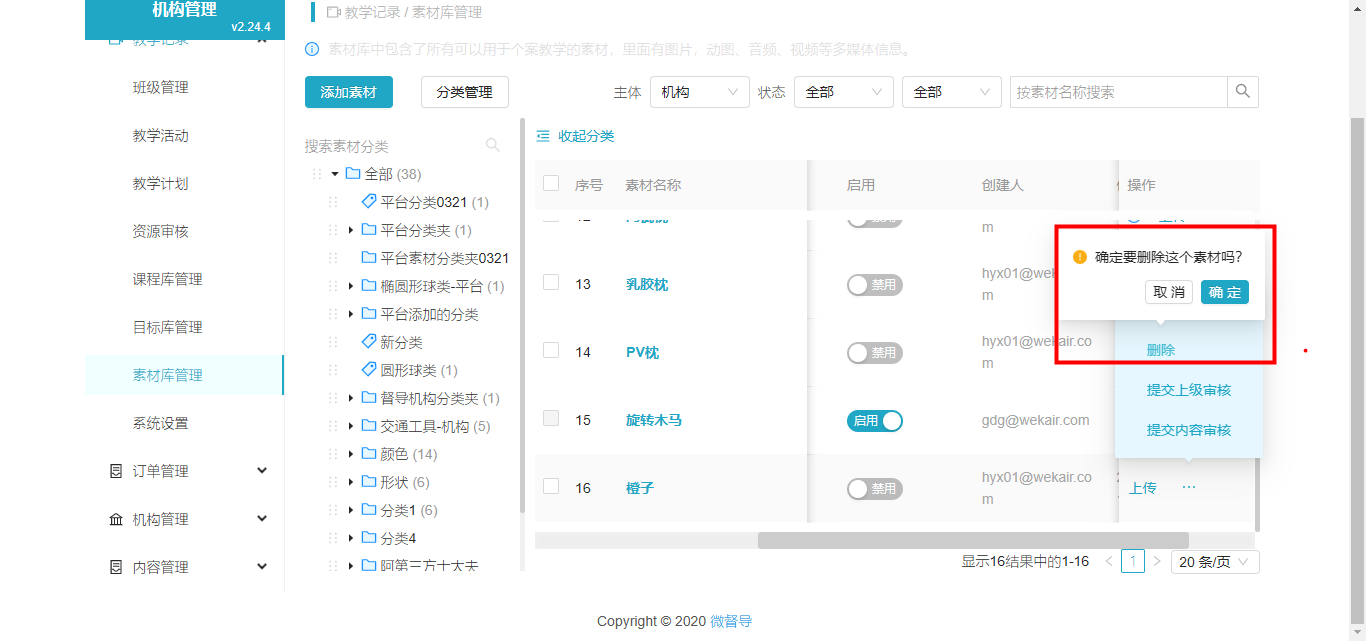
Task: Click the 添加素材 button
Action: point(349,92)
